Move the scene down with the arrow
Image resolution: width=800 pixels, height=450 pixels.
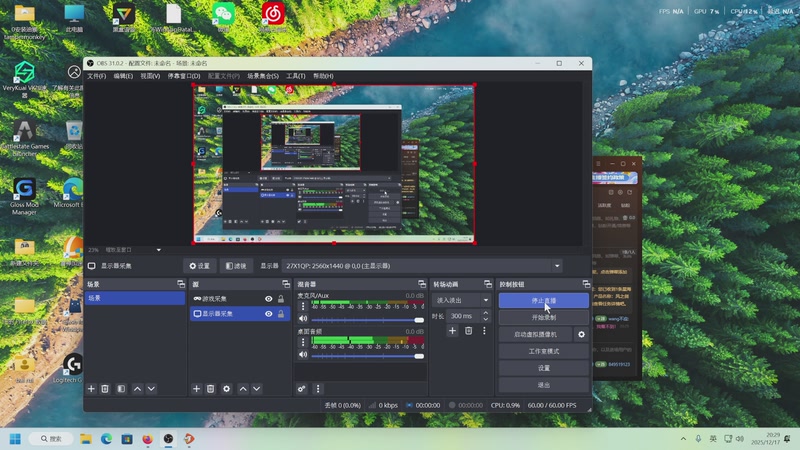point(151,389)
